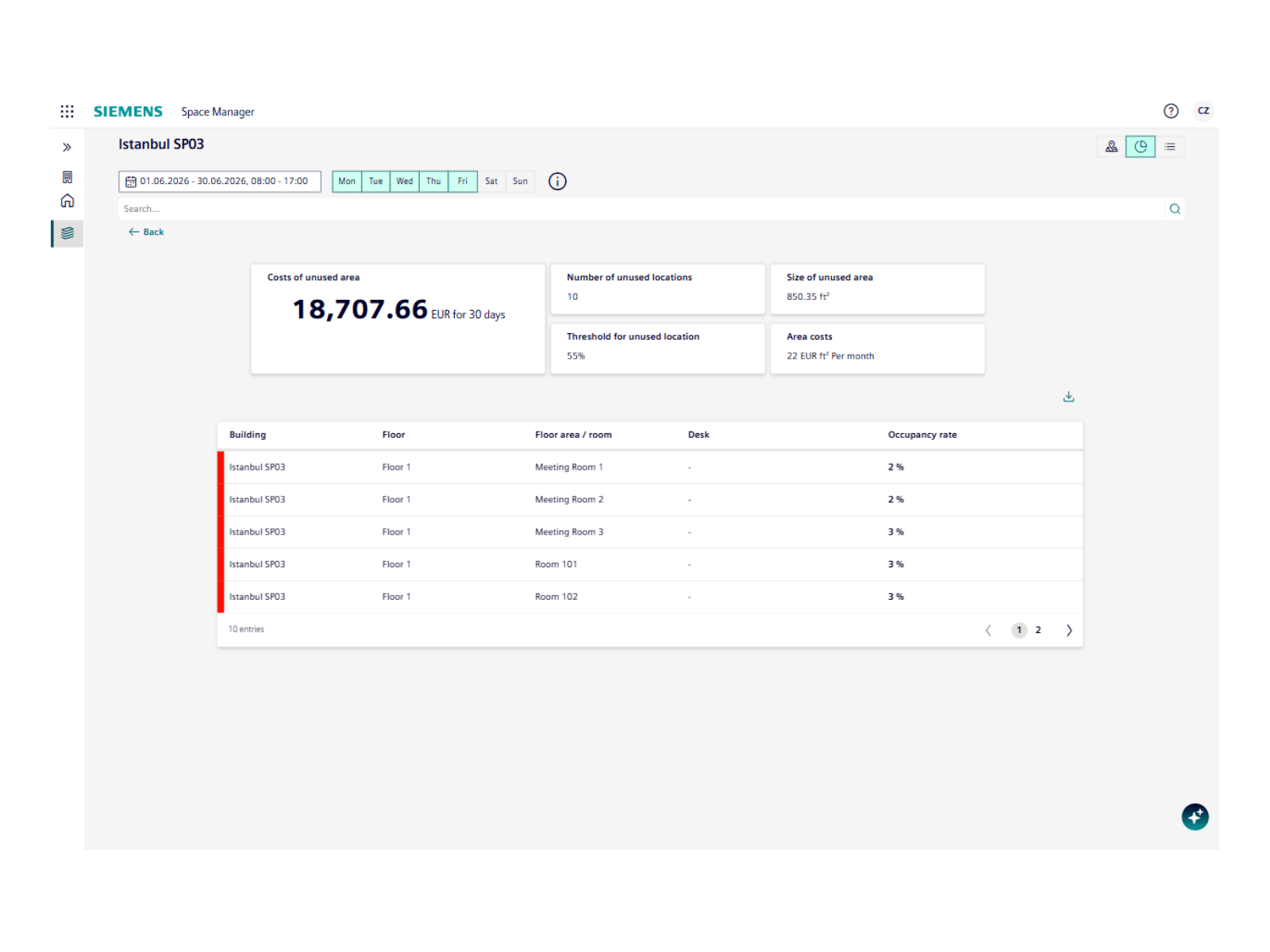The image size is (1270, 952).
Task: Open the help question mark icon
Action: 1171,111
